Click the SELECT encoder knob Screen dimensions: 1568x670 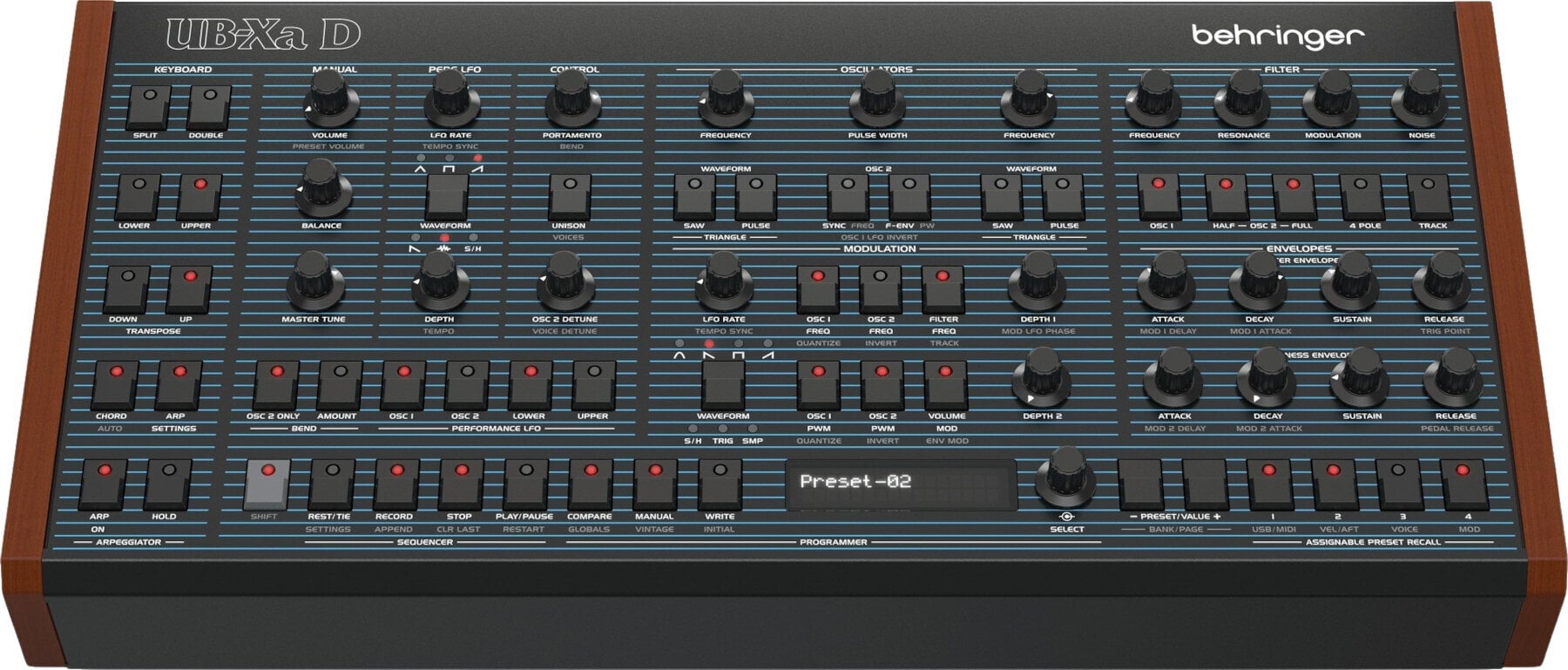tap(1066, 477)
